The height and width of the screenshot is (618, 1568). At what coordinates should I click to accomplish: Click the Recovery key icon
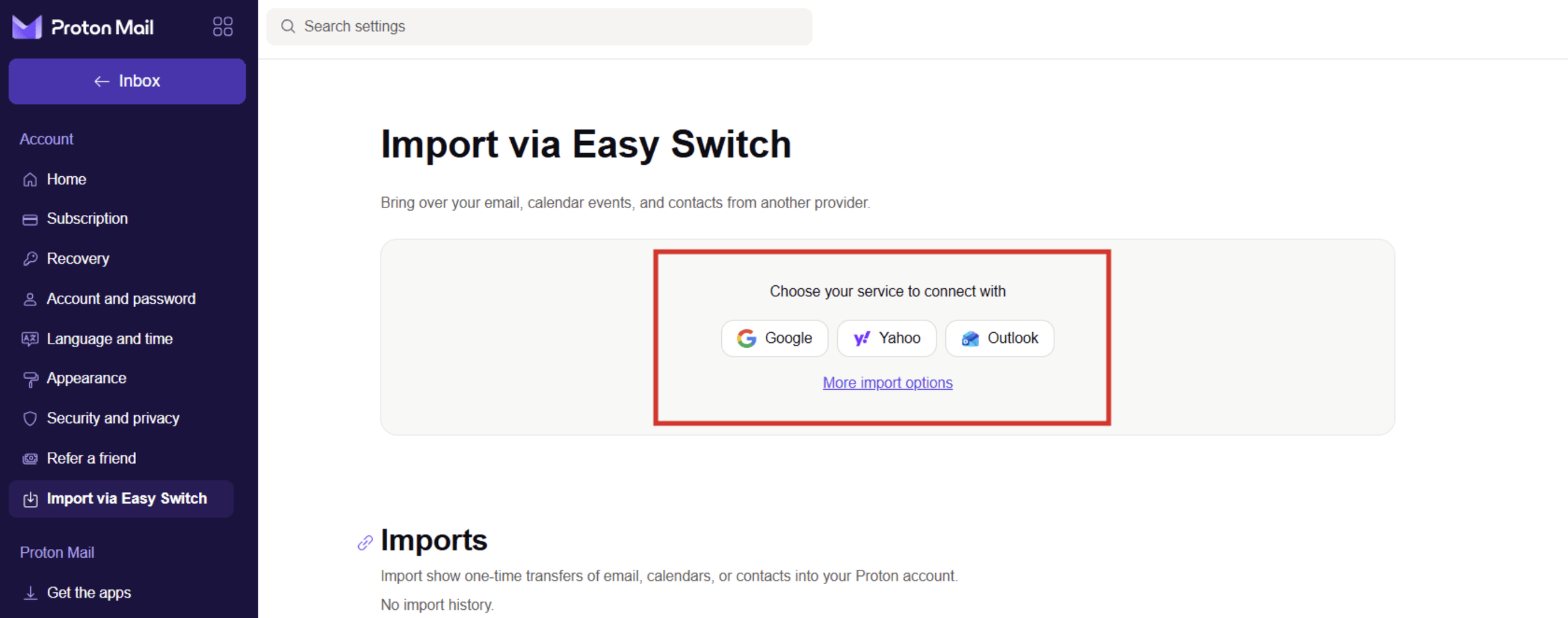(x=30, y=259)
